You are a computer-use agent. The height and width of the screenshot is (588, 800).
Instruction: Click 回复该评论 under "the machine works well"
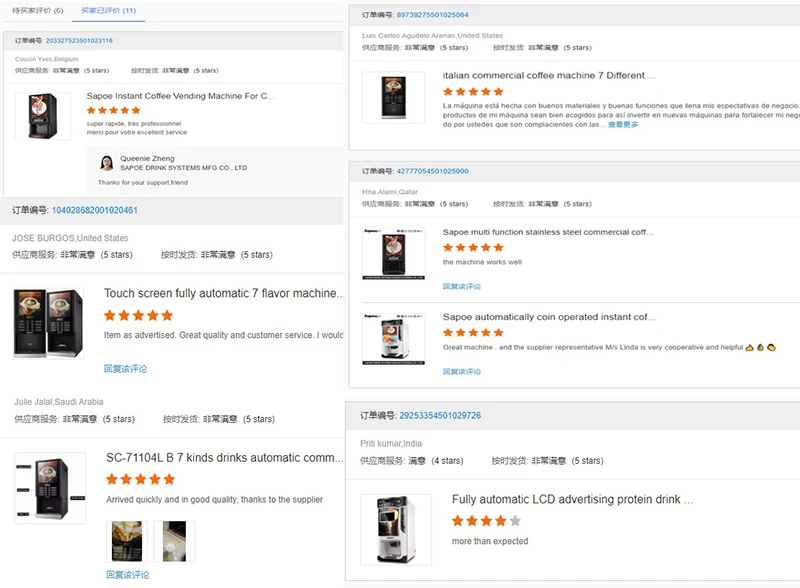click(x=462, y=286)
